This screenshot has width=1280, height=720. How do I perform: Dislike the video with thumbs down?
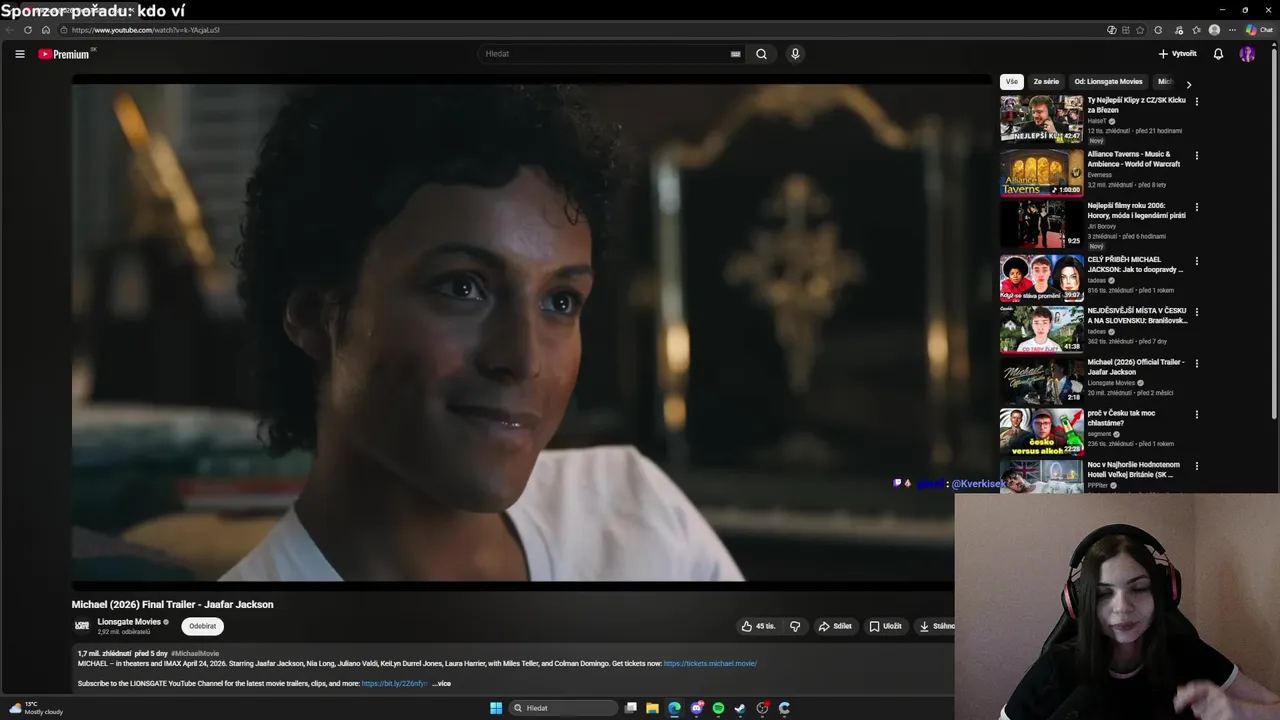point(795,626)
